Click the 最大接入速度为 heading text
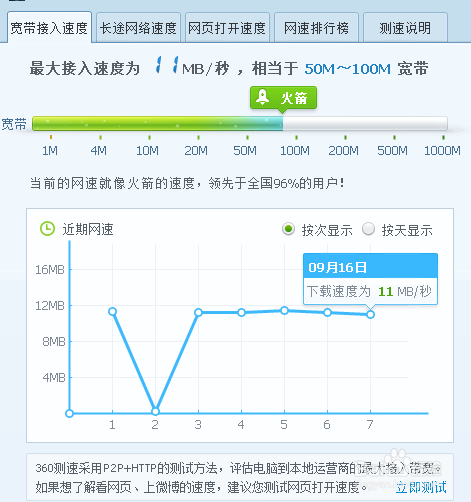The image size is (471, 502). (84, 68)
